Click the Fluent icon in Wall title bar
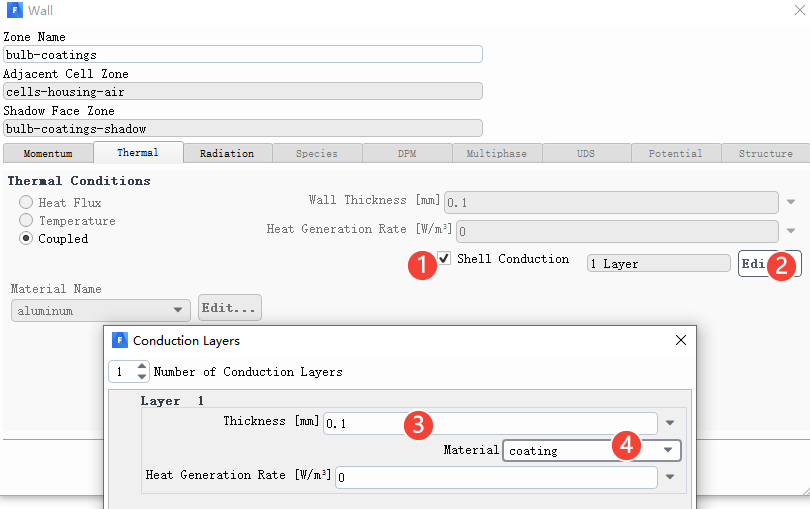The image size is (810, 509). coord(14,10)
